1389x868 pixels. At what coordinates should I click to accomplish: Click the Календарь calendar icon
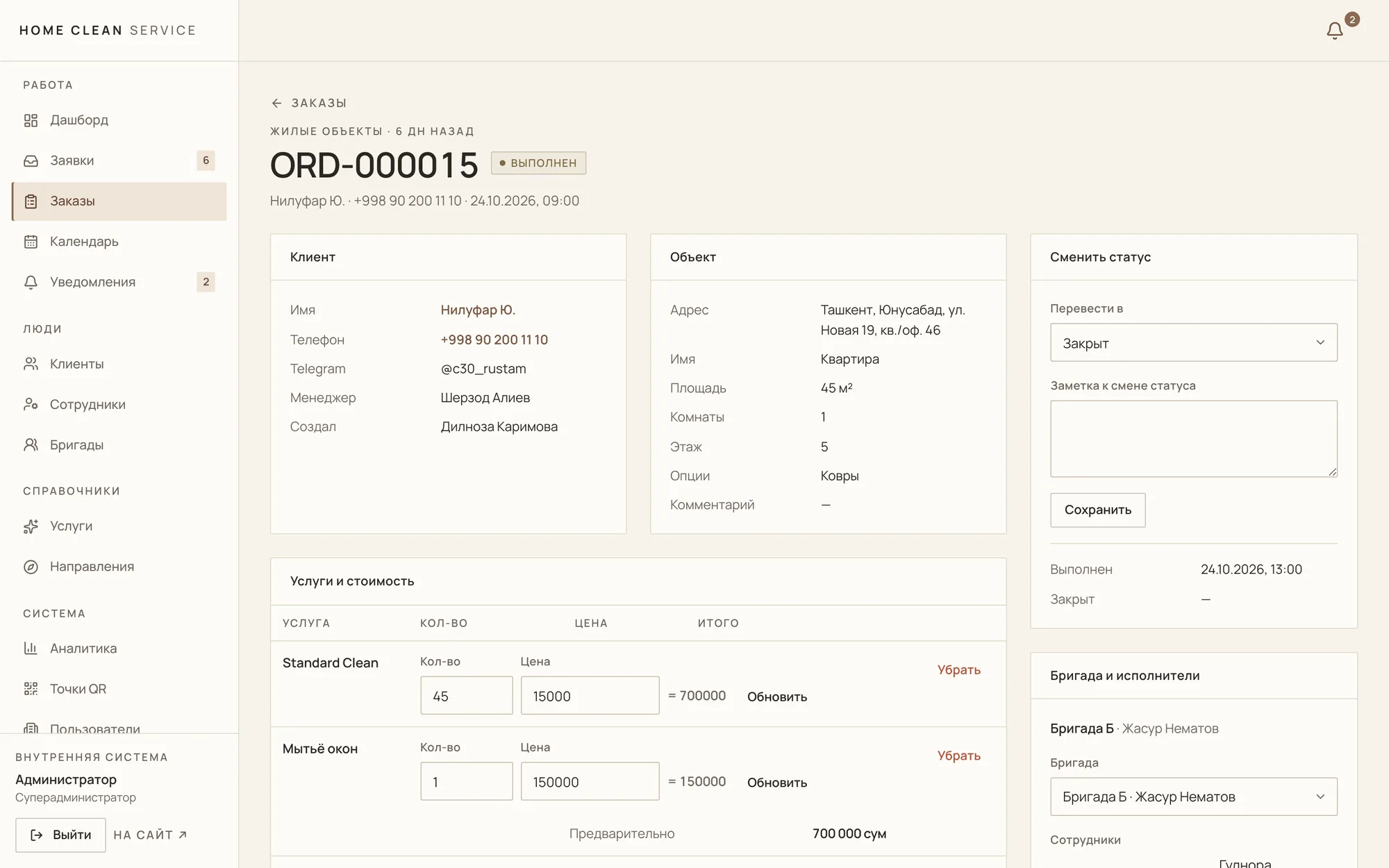coord(31,242)
